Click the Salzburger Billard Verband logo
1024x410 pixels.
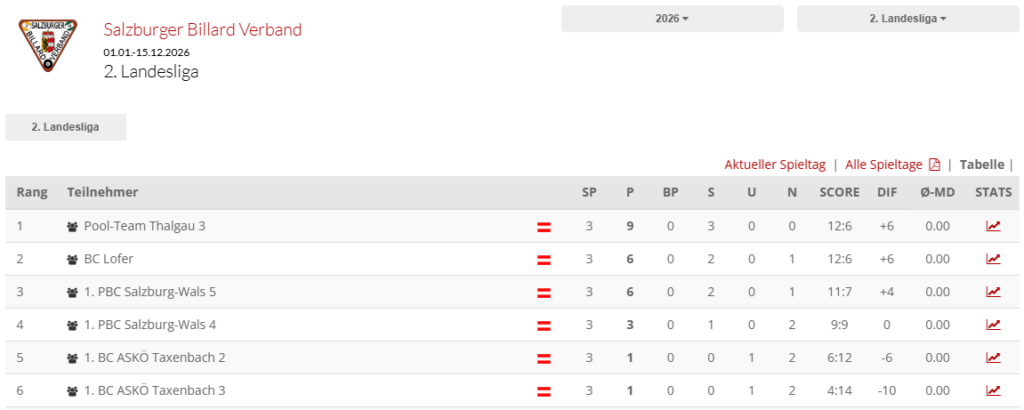(x=48, y=45)
